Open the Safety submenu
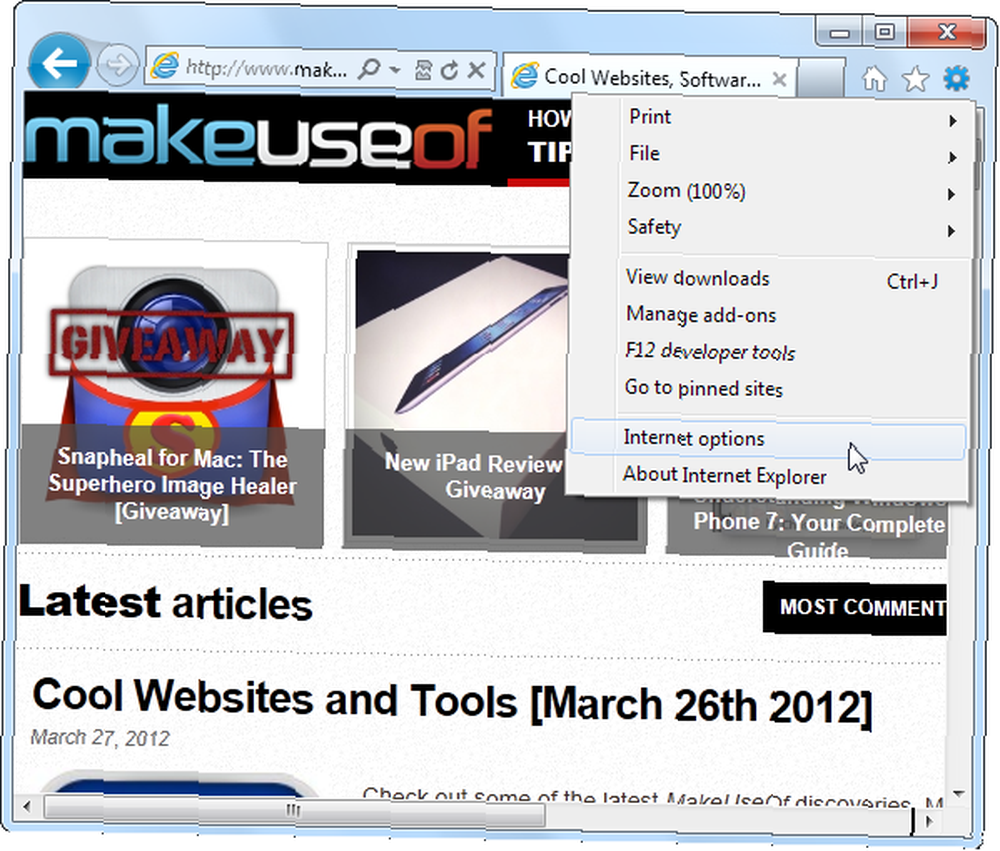This screenshot has width=1000, height=851. click(772, 228)
